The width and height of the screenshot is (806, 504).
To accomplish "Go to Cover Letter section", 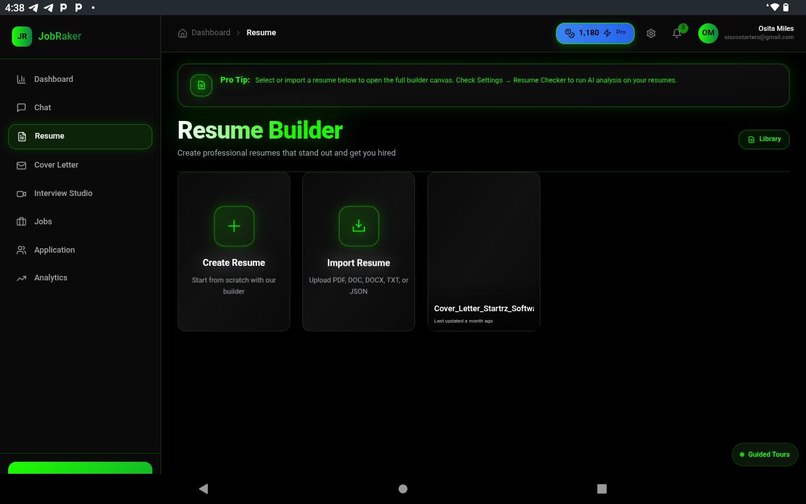I will [x=80, y=165].
